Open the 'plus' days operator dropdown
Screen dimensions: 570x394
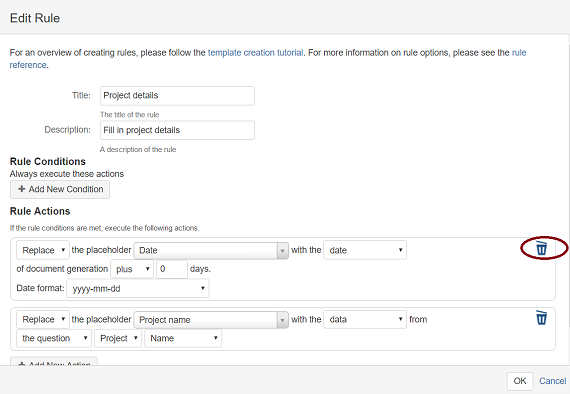132,269
